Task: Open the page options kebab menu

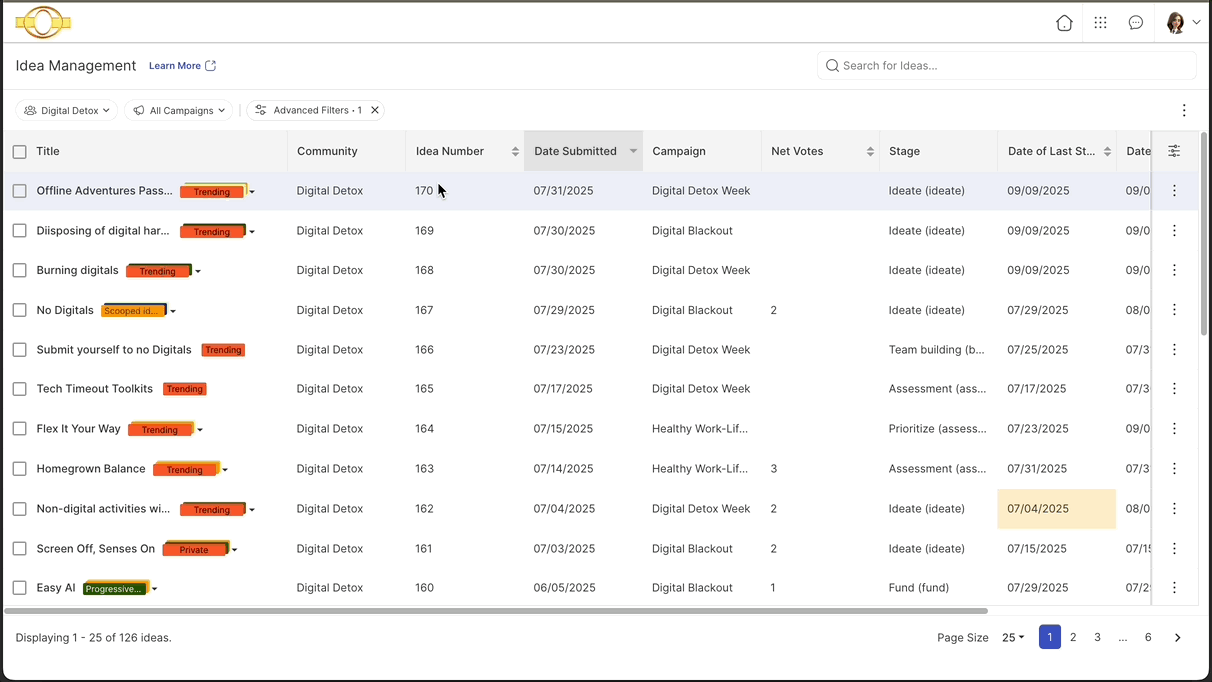Action: point(1184,110)
